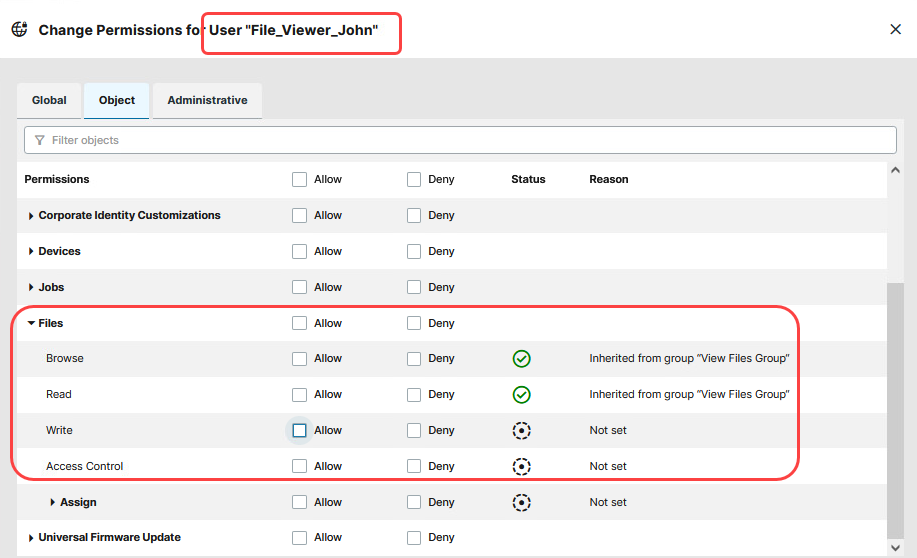917x558 pixels.
Task: Click the not-set status icon for Access Control
Action: [521, 467]
